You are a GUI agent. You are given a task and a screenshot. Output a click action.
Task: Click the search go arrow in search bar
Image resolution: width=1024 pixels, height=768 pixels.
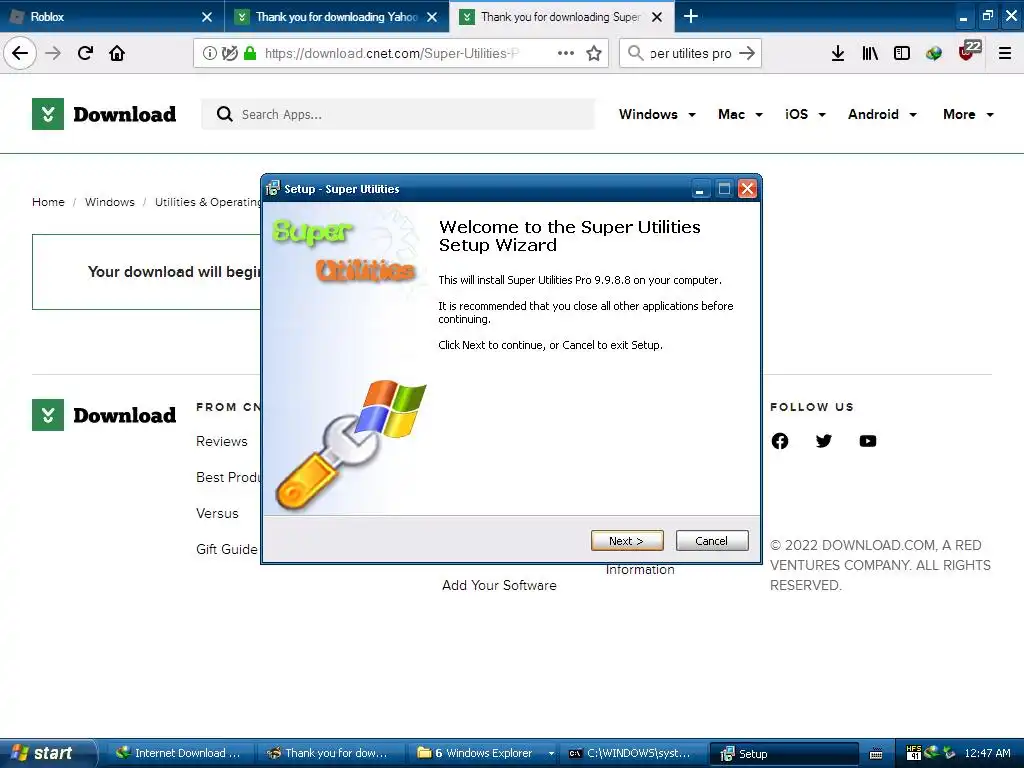pyautogui.click(x=747, y=54)
